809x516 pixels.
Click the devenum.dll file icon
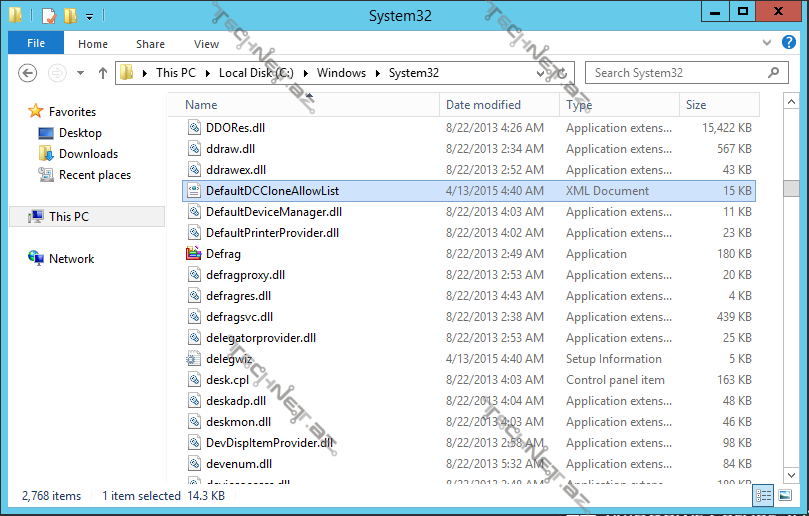coord(194,464)
